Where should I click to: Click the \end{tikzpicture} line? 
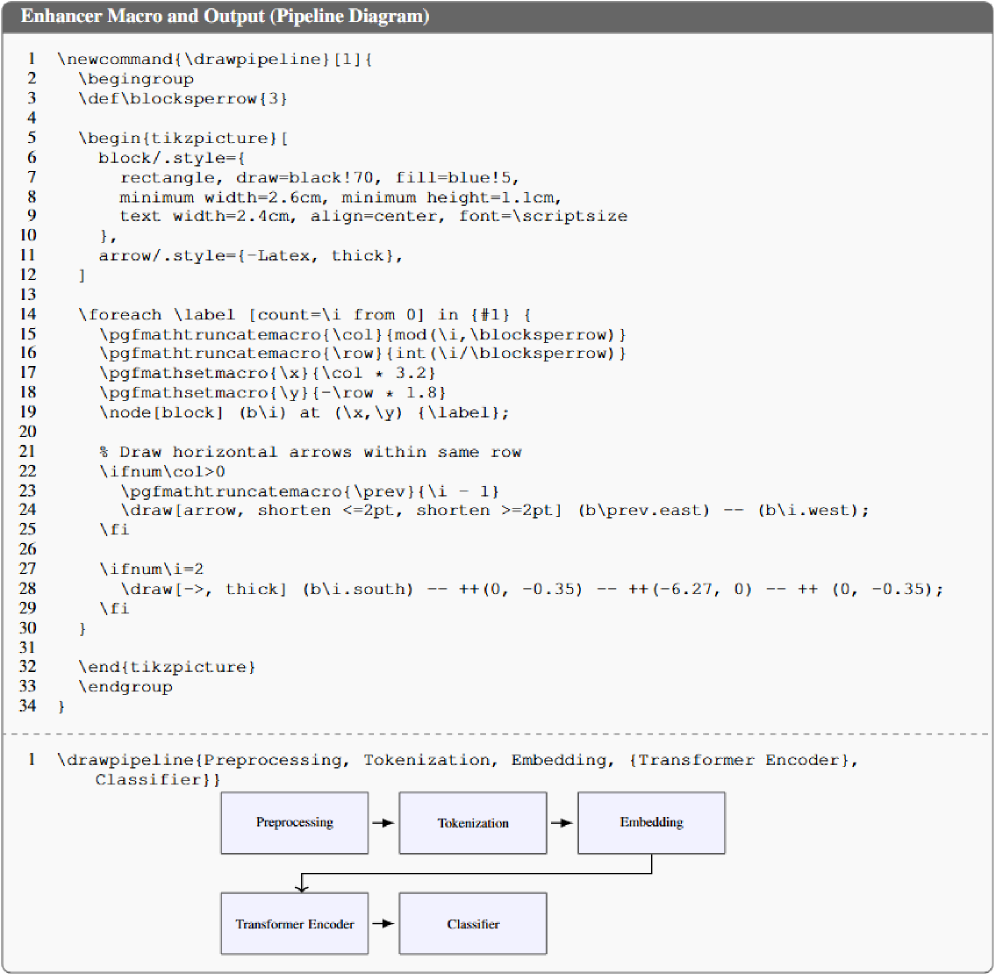pos(167,666)
